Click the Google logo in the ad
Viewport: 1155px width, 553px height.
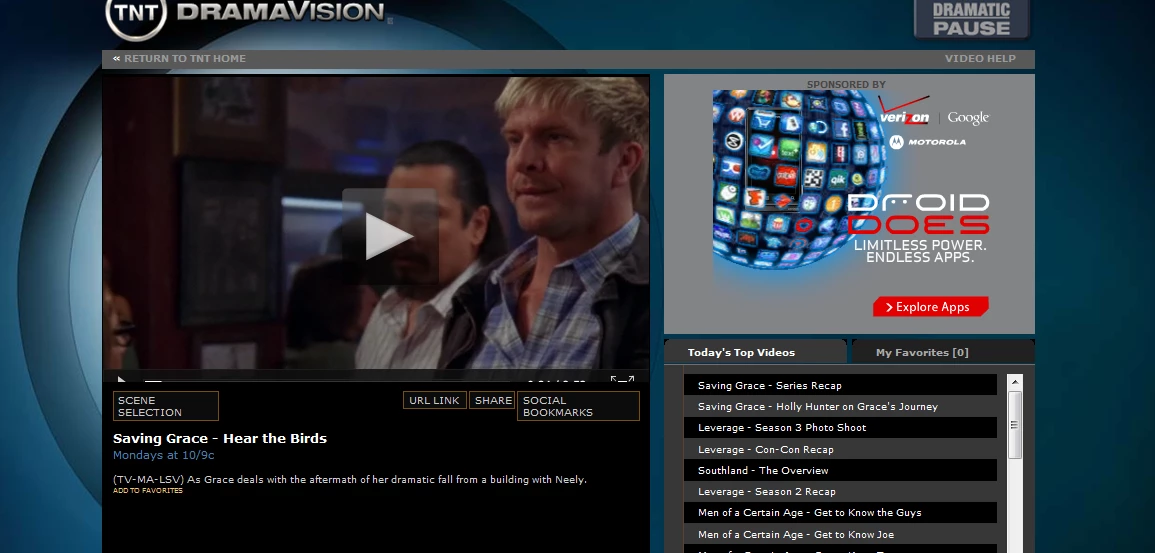968,118
